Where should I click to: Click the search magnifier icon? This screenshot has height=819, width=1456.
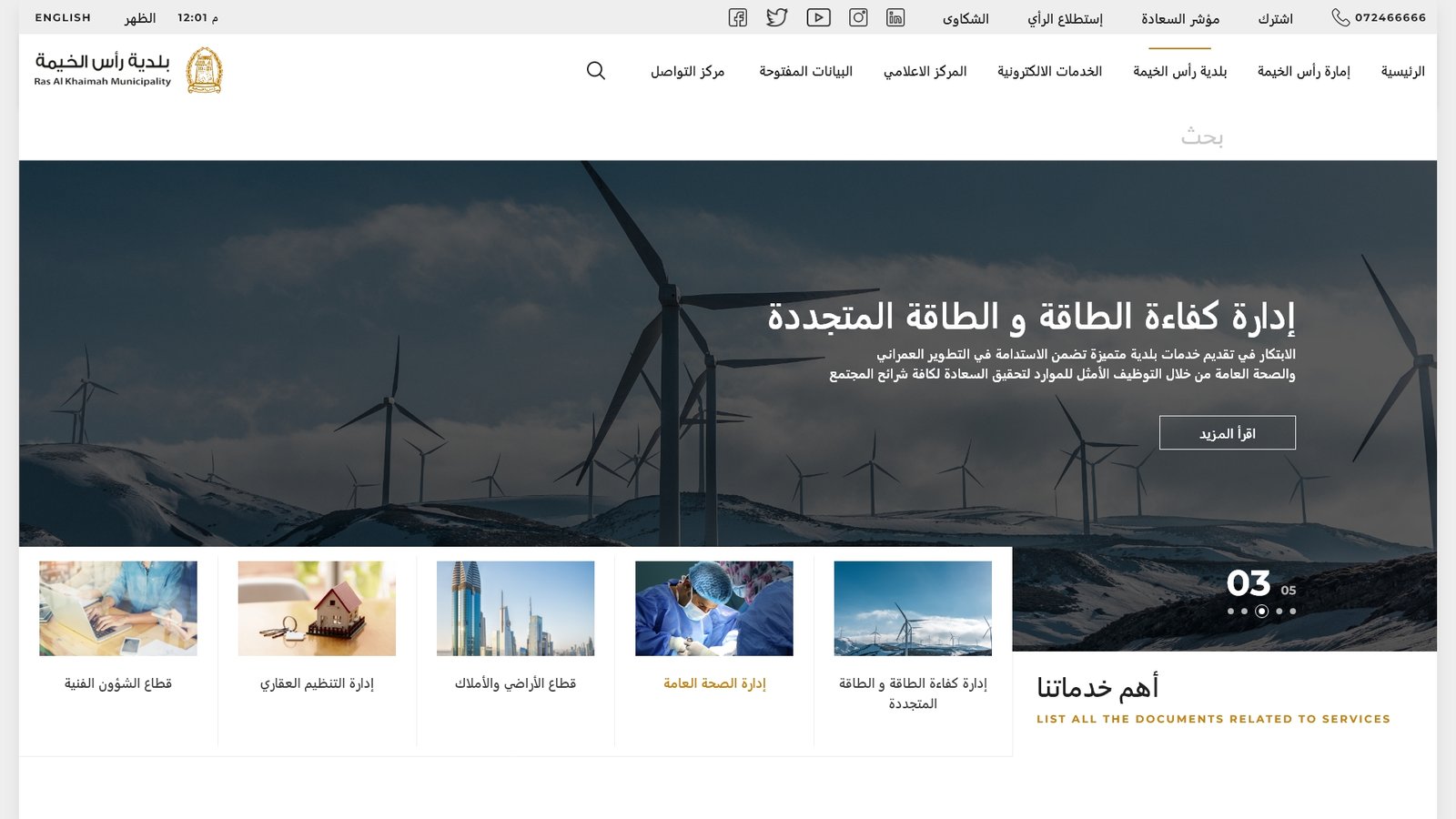pos(596,71)
